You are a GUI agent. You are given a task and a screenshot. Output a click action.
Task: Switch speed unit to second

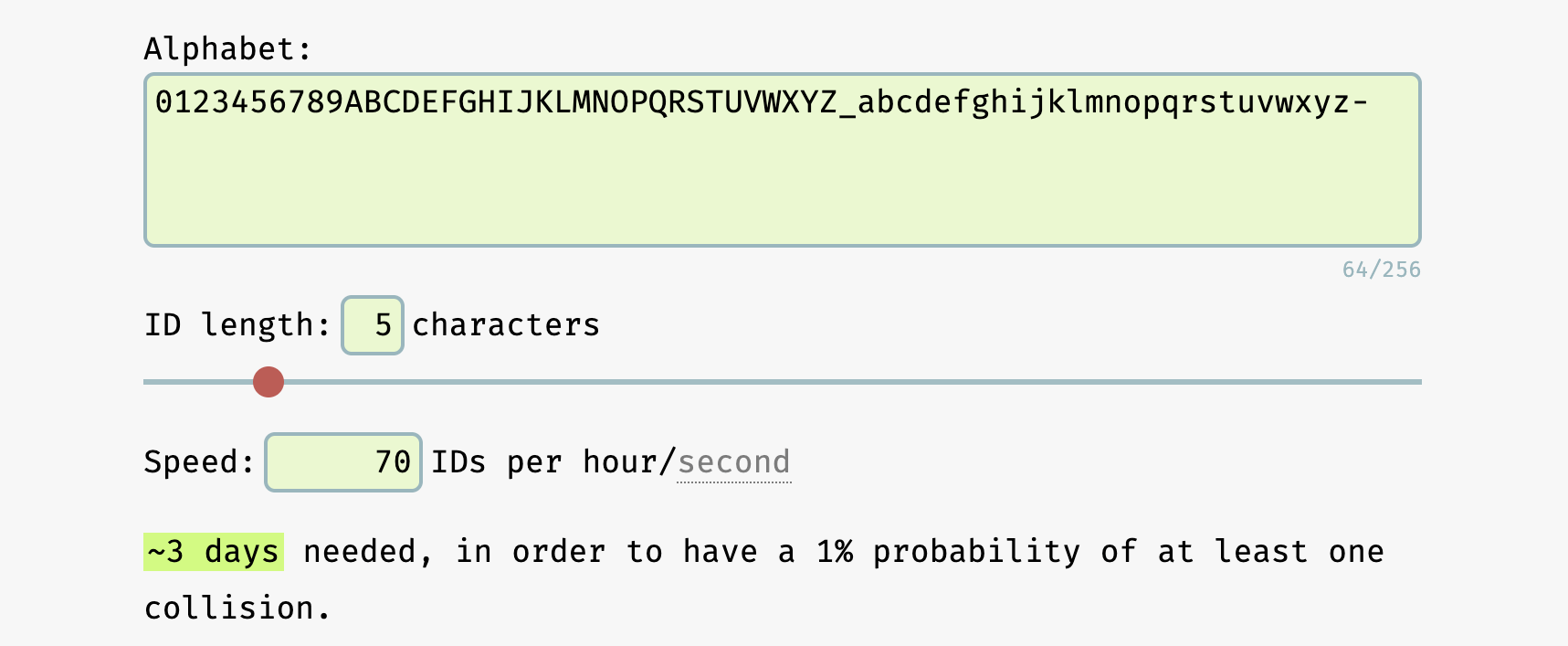coord(733,462)
